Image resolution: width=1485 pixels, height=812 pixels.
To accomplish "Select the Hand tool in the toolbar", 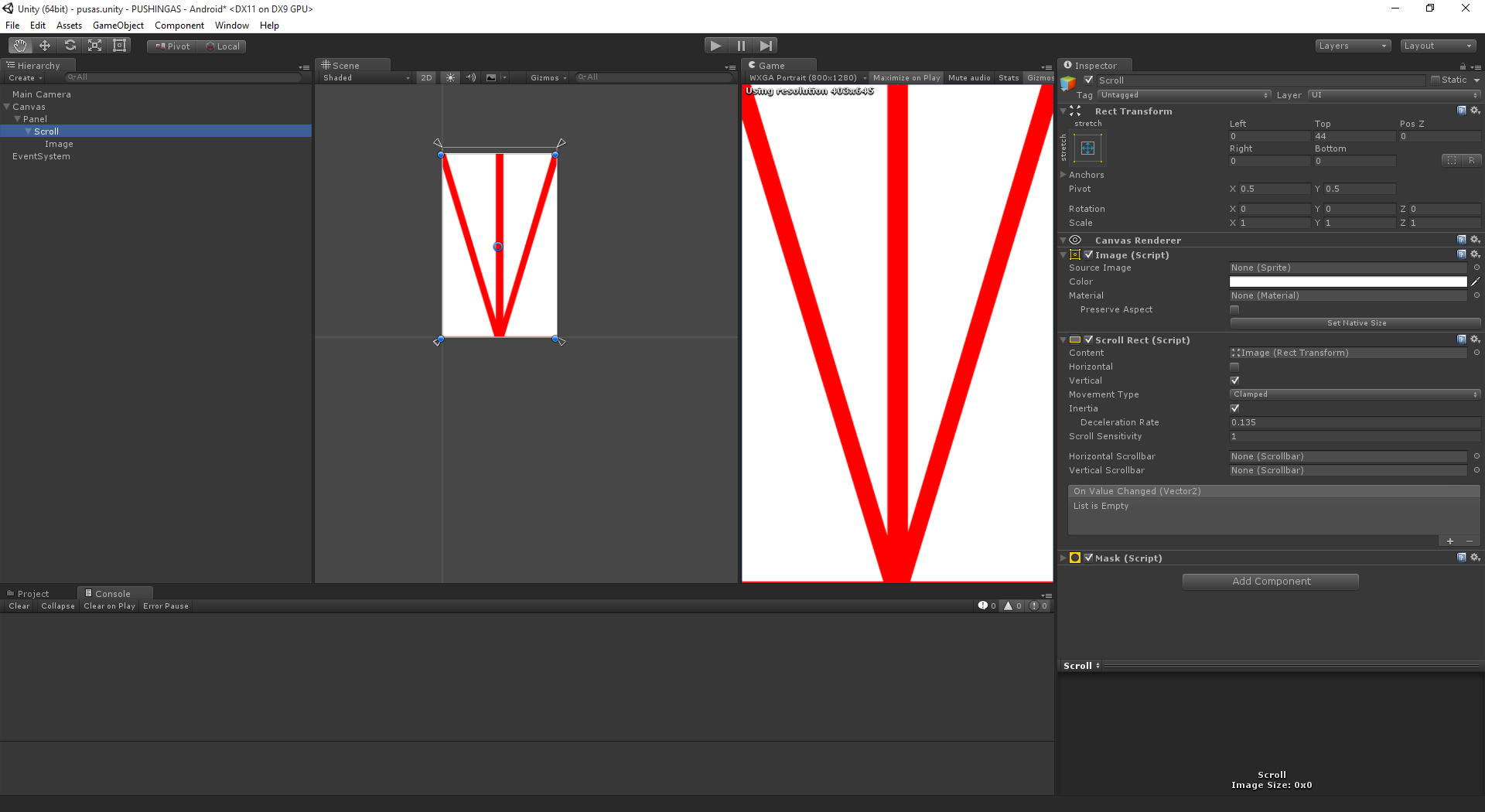I will tap(20, 46).
